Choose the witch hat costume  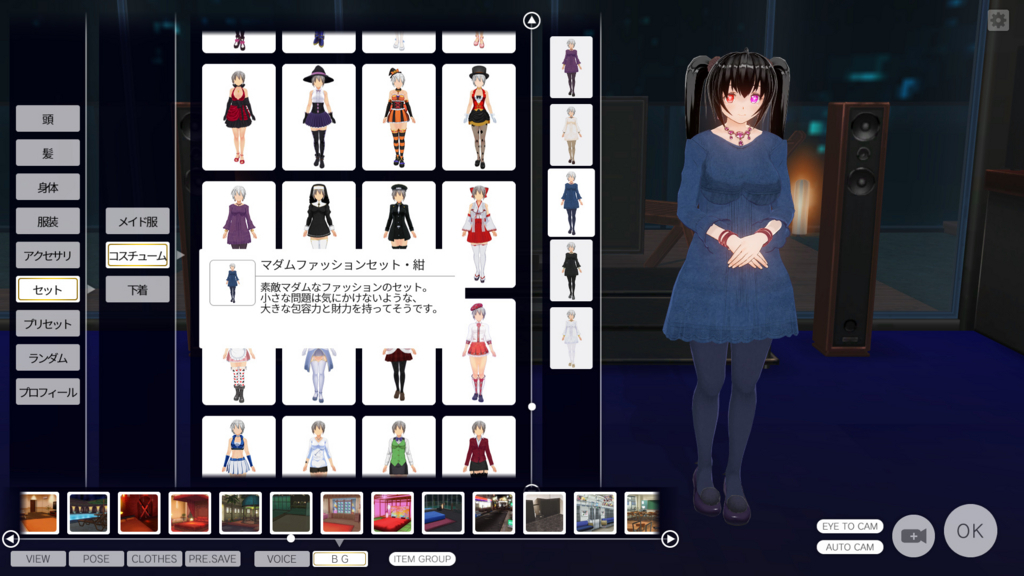[319, 117]
